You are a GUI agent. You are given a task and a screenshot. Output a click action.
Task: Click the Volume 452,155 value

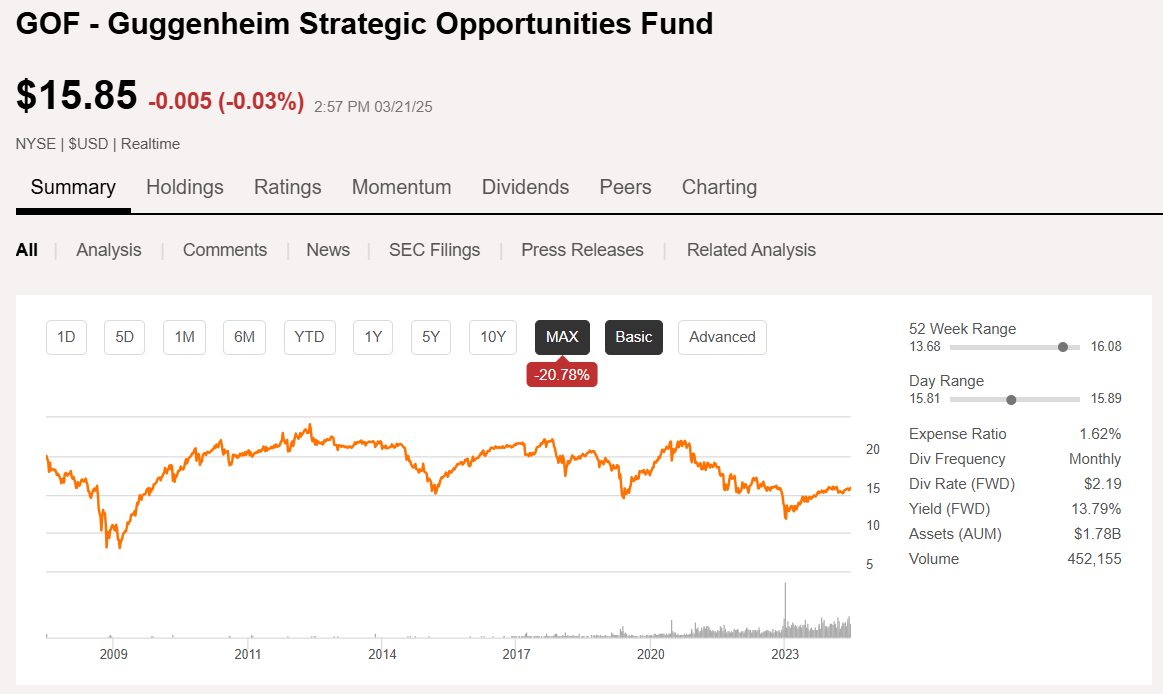point(1094,559)
